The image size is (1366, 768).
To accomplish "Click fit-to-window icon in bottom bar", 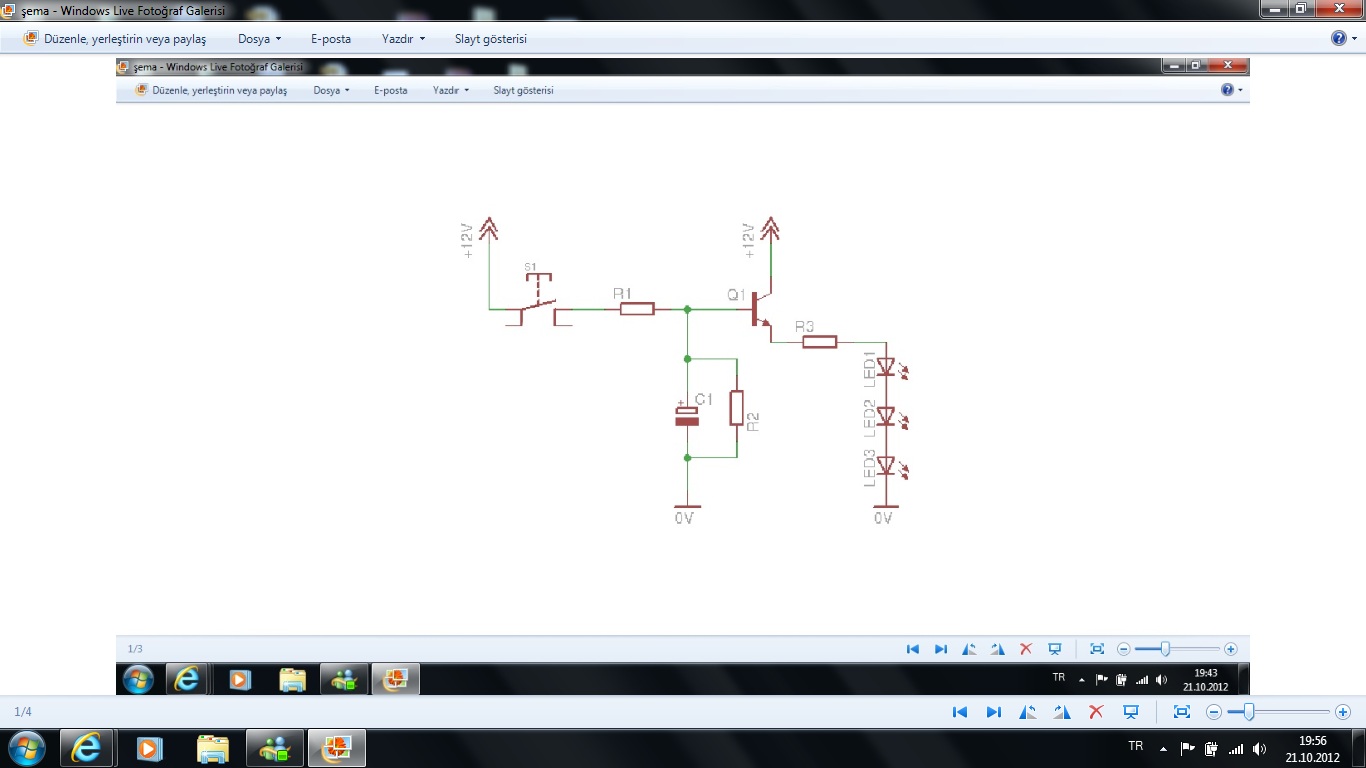I will pyautogui.click(x=1182, y=712).
